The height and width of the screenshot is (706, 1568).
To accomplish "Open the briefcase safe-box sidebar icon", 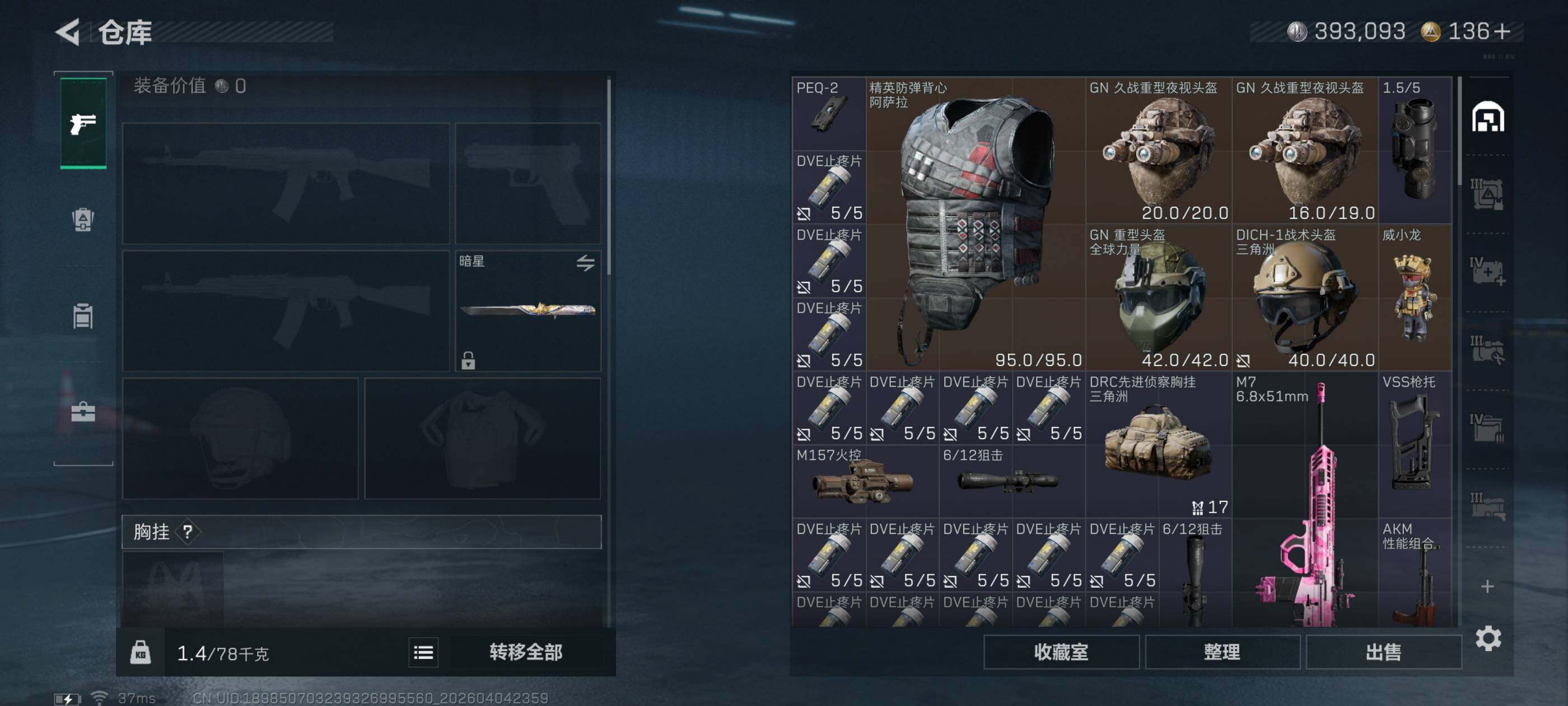I will pos(83,412).
